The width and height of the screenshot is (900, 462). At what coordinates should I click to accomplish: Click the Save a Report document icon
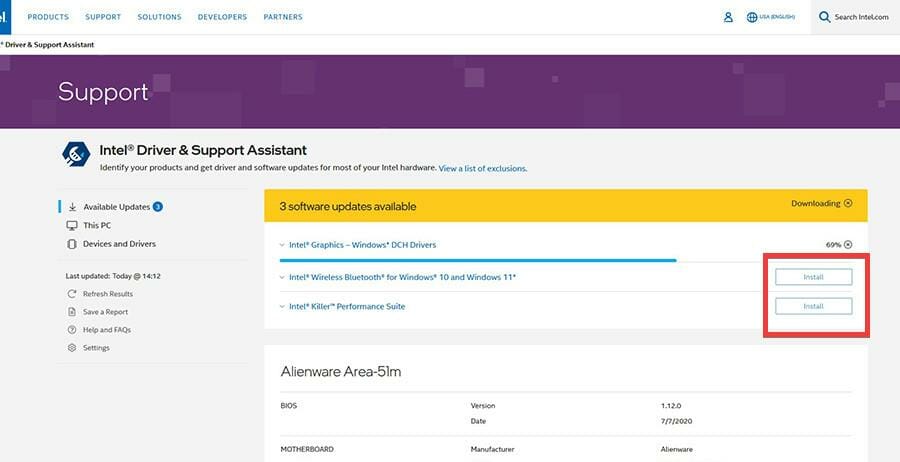(x=72, y=312)
